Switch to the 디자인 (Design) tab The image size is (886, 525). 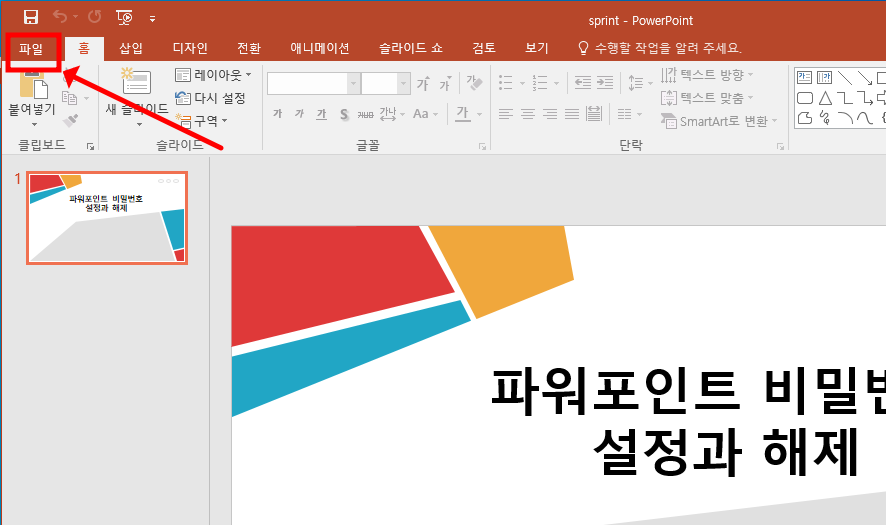pos(190,49)
